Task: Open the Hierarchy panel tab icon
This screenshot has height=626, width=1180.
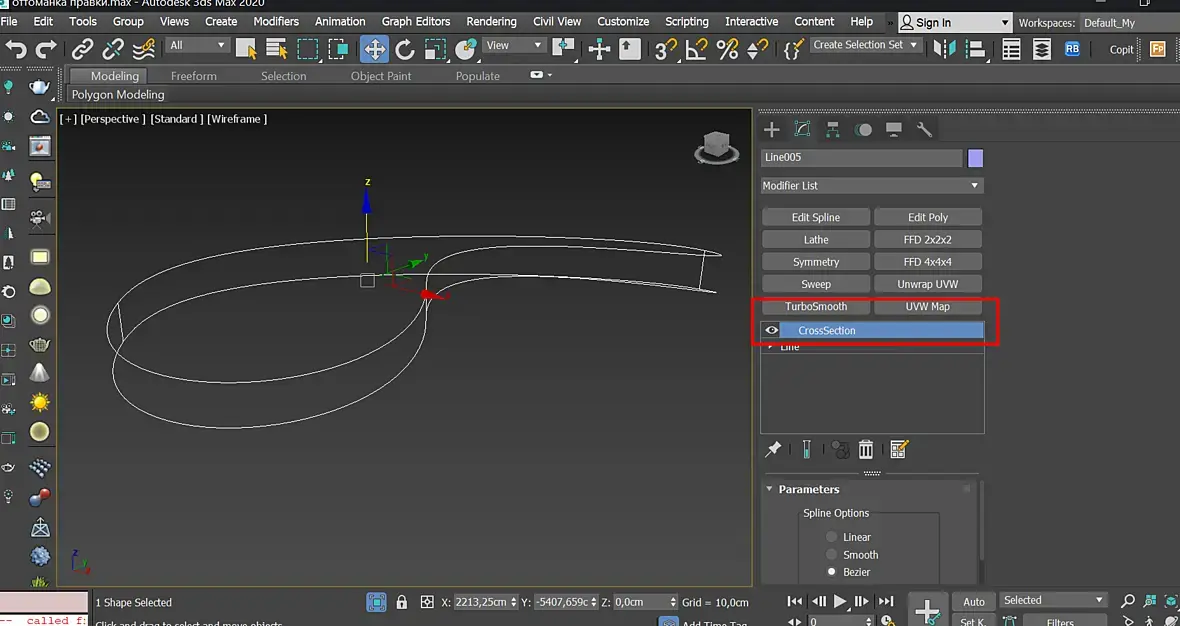Action: pyautogui.click(x=832, y=130)
